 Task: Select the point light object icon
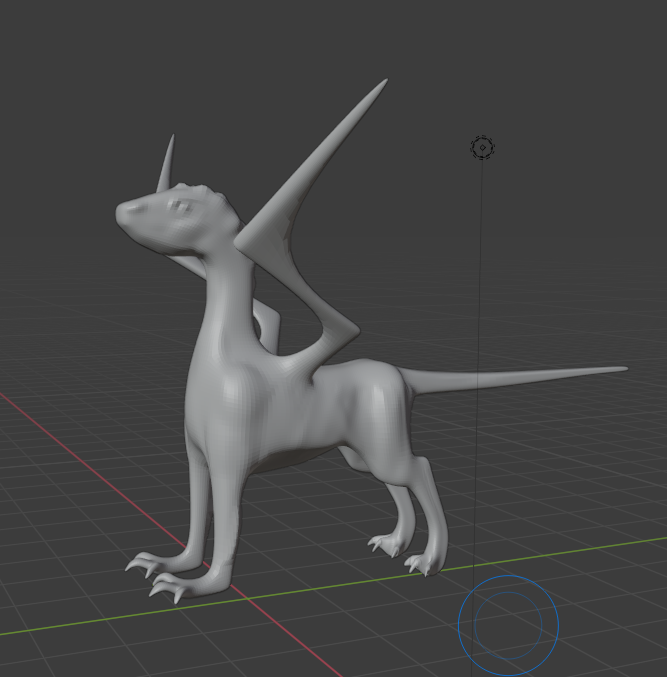[x=482, y=148]
